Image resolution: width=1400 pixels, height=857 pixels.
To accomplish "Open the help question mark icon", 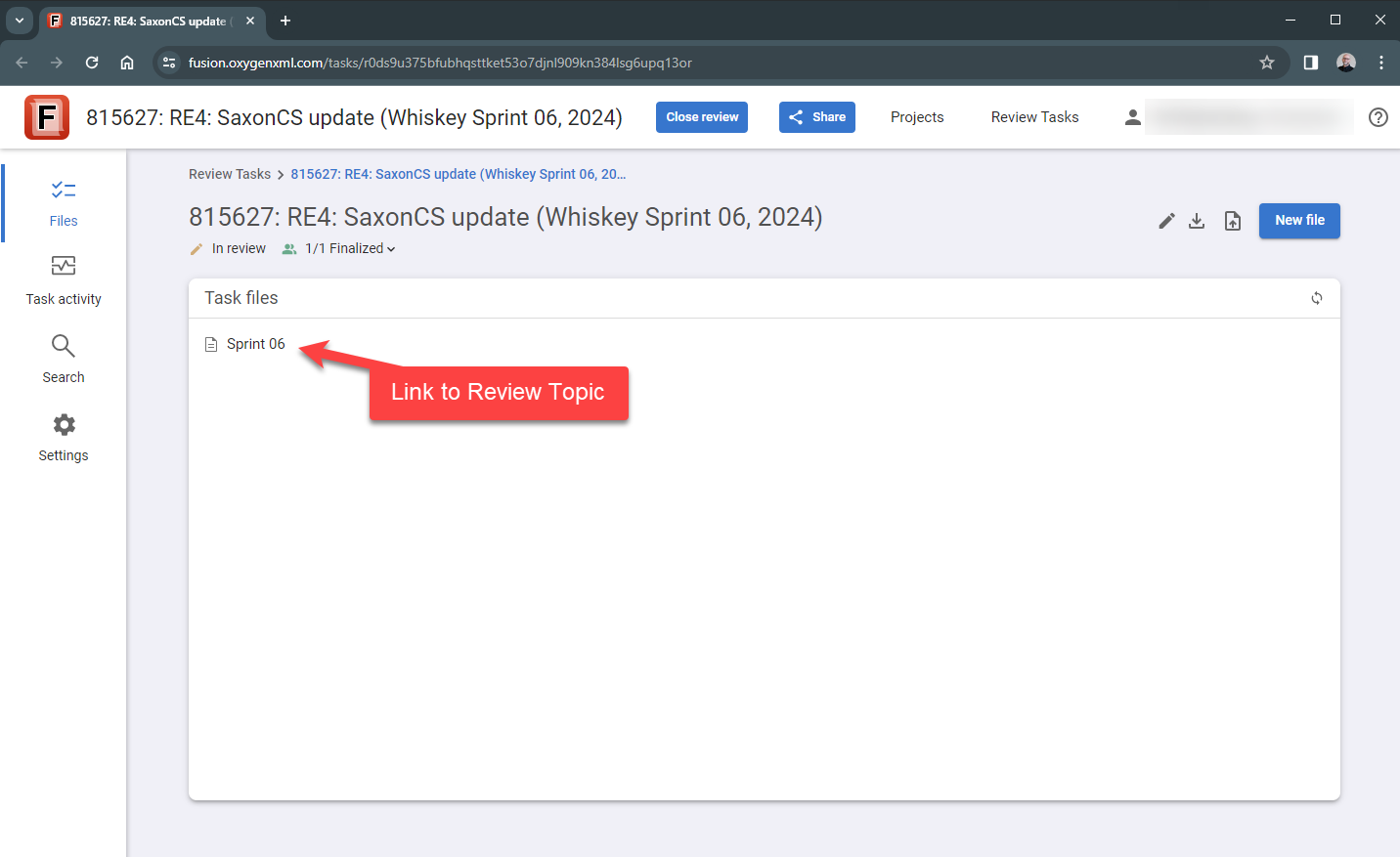I will coord(1378,117).
